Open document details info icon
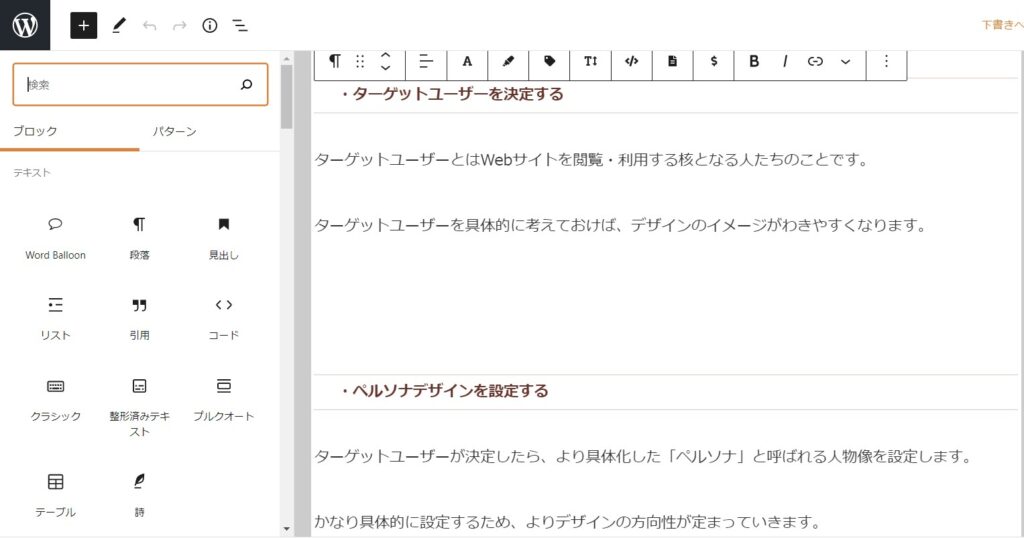Viewport: 1024px width, 538px height. tap(210, 25)
